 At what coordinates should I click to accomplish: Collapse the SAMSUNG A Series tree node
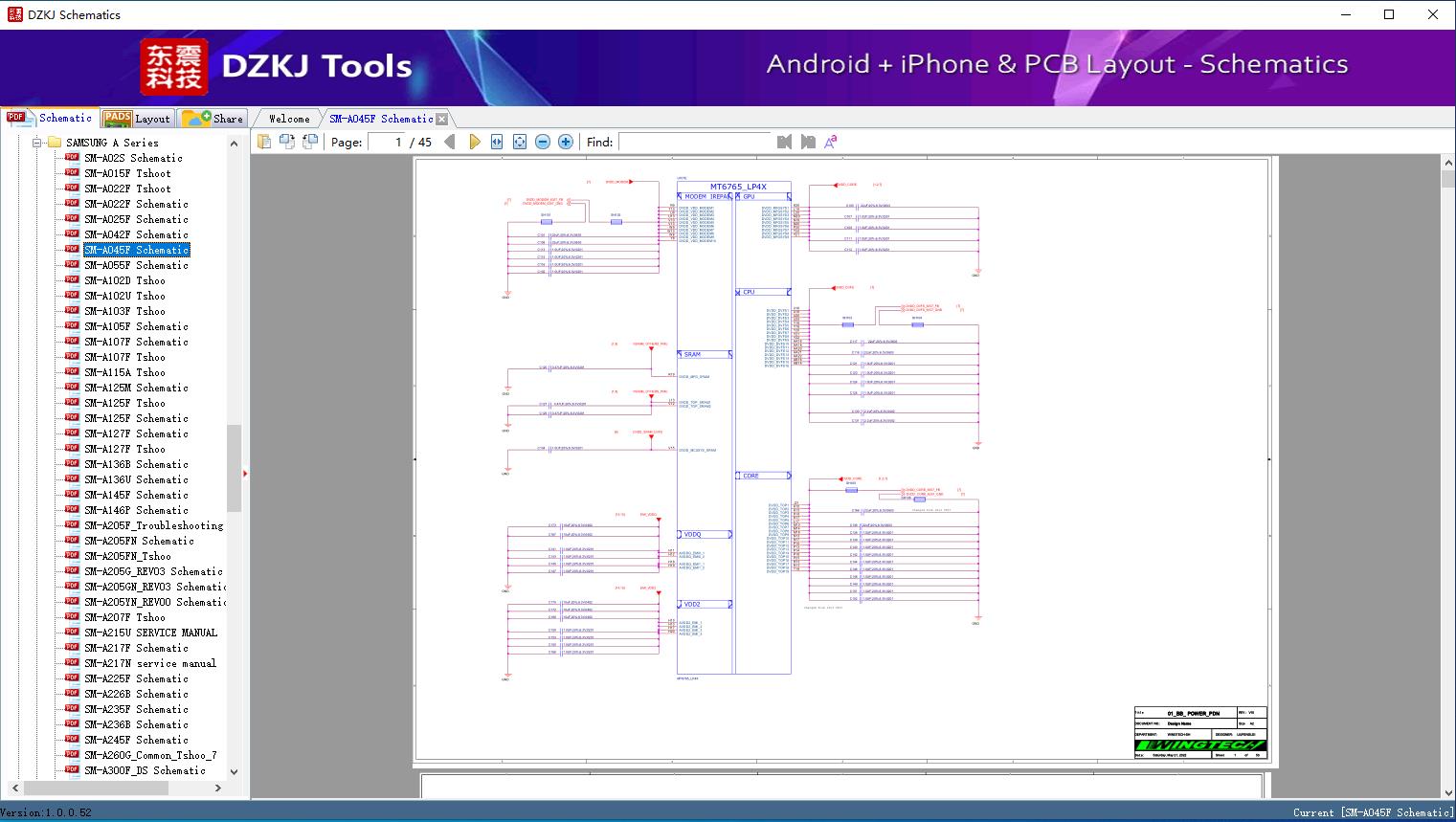coord(37,143)
